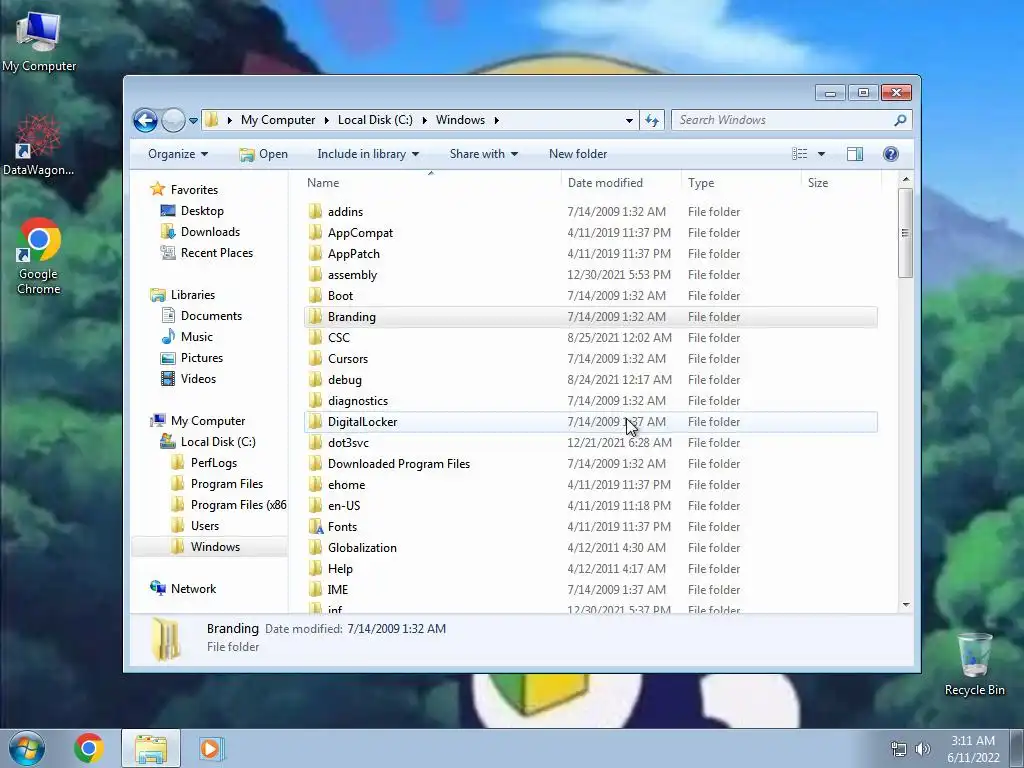Select the Globalization folder
This screenshot has height=768, width=1024.
(x=362, y=548)
